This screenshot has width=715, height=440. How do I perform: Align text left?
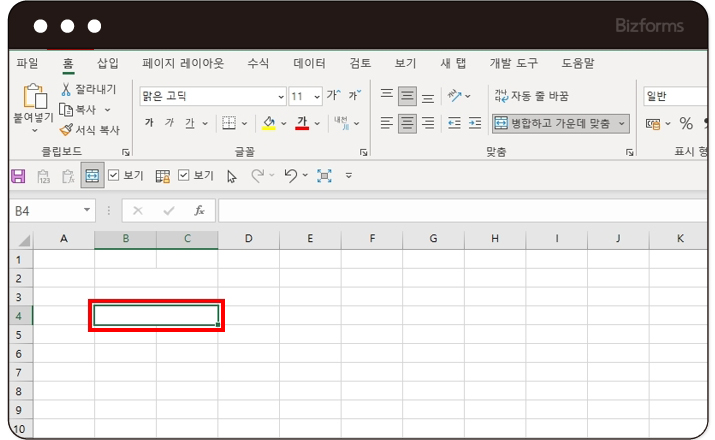[x=387, y=123]
